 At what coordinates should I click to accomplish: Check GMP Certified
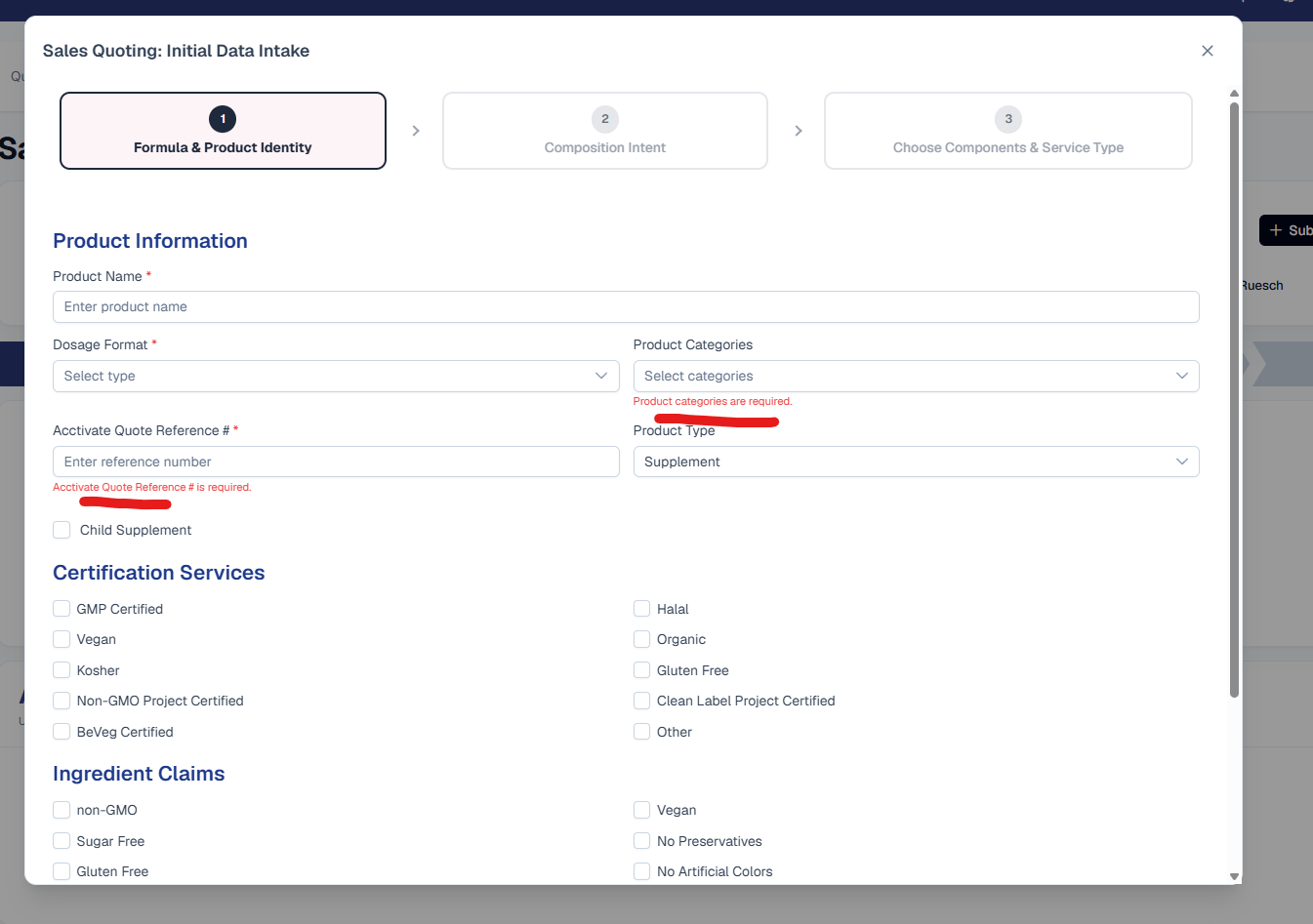click(62, 609)
